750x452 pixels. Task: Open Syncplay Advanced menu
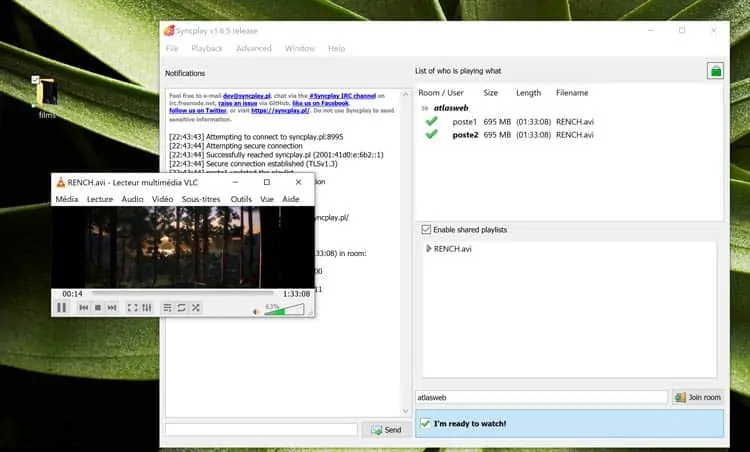tap(254, 48)
